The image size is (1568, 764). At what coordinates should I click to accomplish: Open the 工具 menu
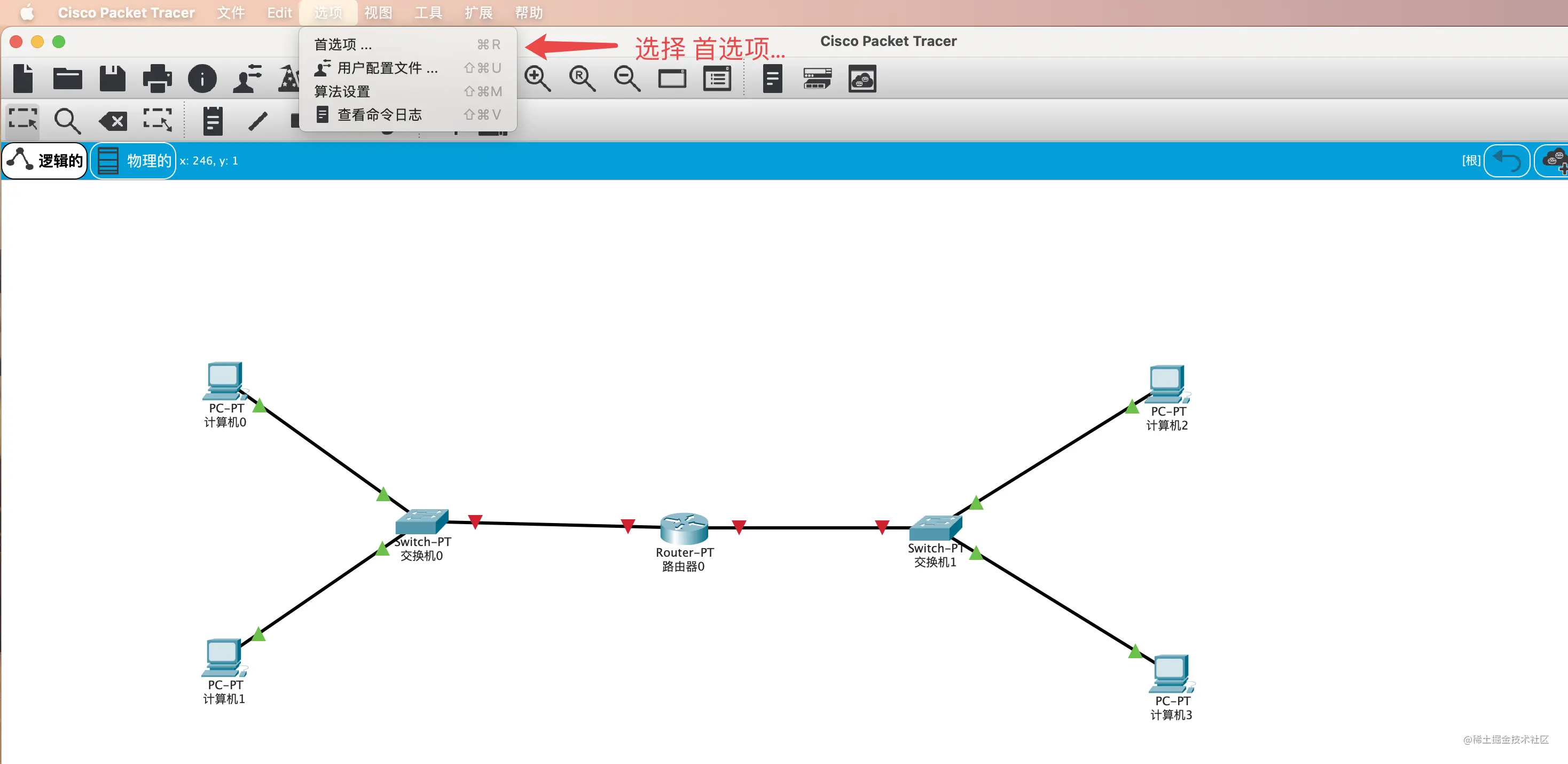click(x=428, y=12)
